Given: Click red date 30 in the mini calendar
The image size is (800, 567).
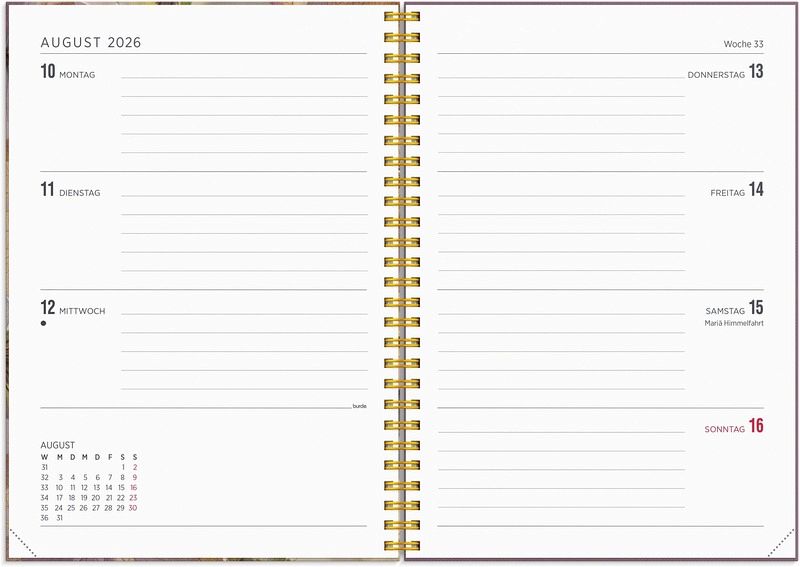Looking at the screenshot, I should tap(133, 508).
